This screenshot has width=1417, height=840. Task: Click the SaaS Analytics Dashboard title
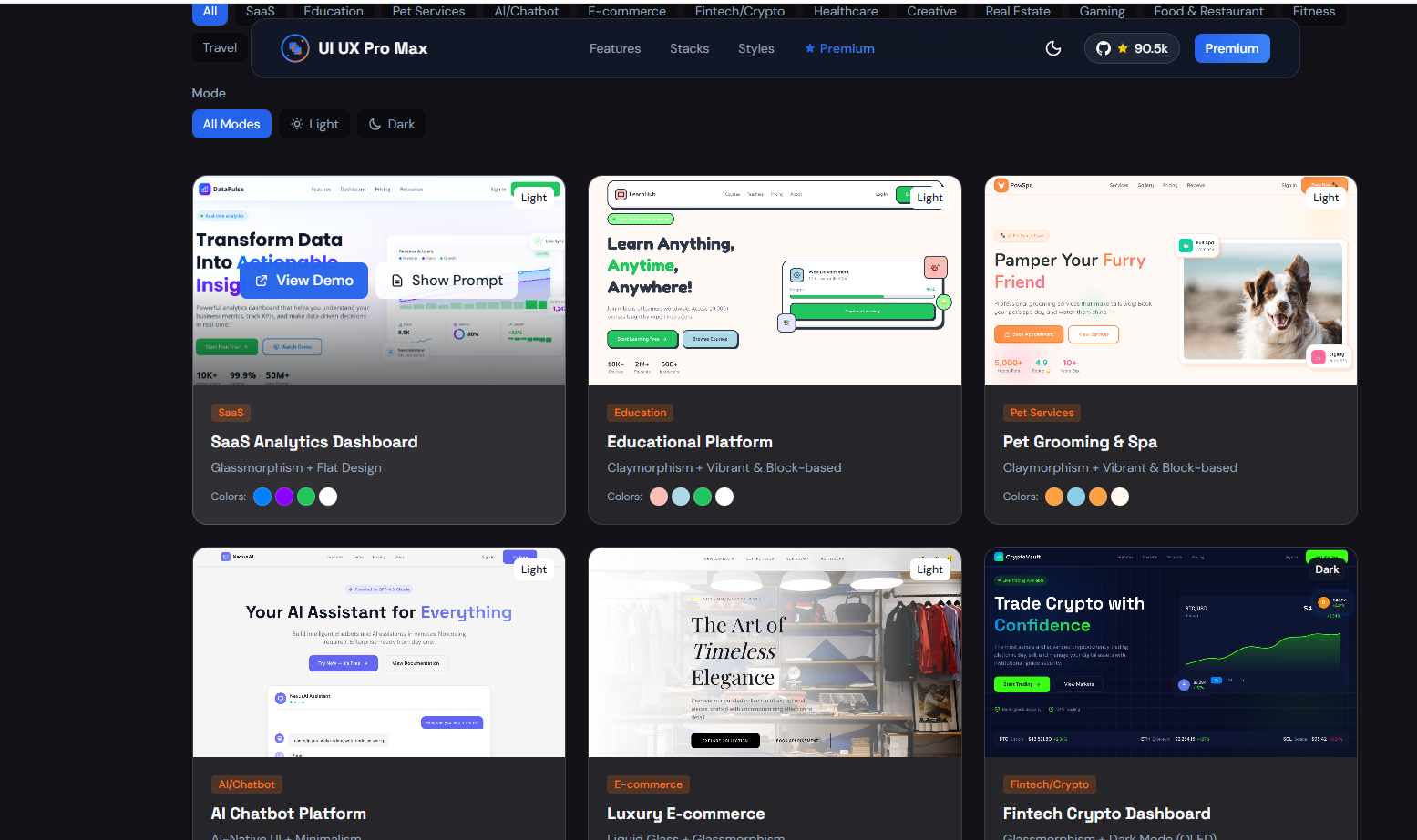point(314,442)
